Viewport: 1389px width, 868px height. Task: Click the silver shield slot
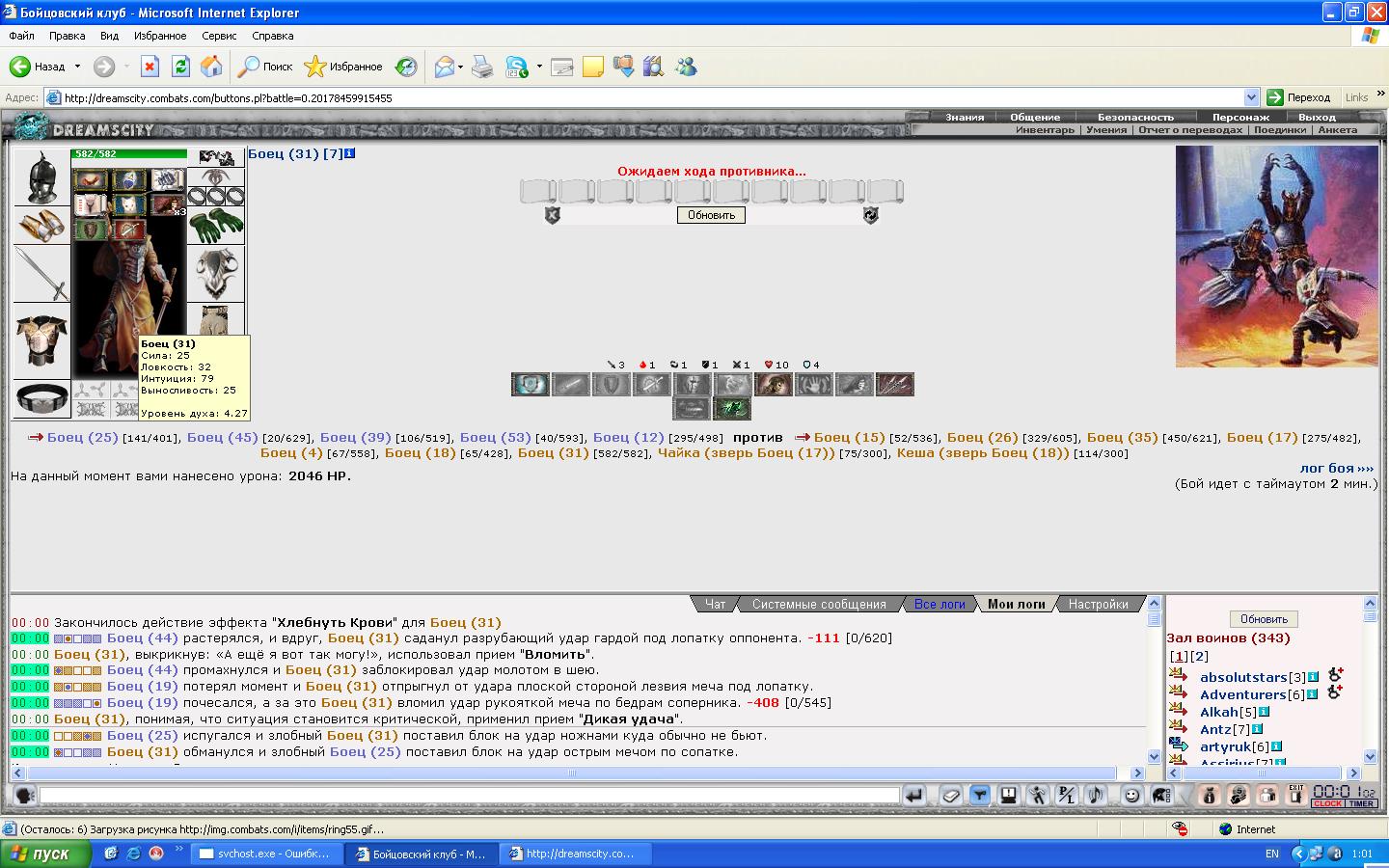[215, 274]
